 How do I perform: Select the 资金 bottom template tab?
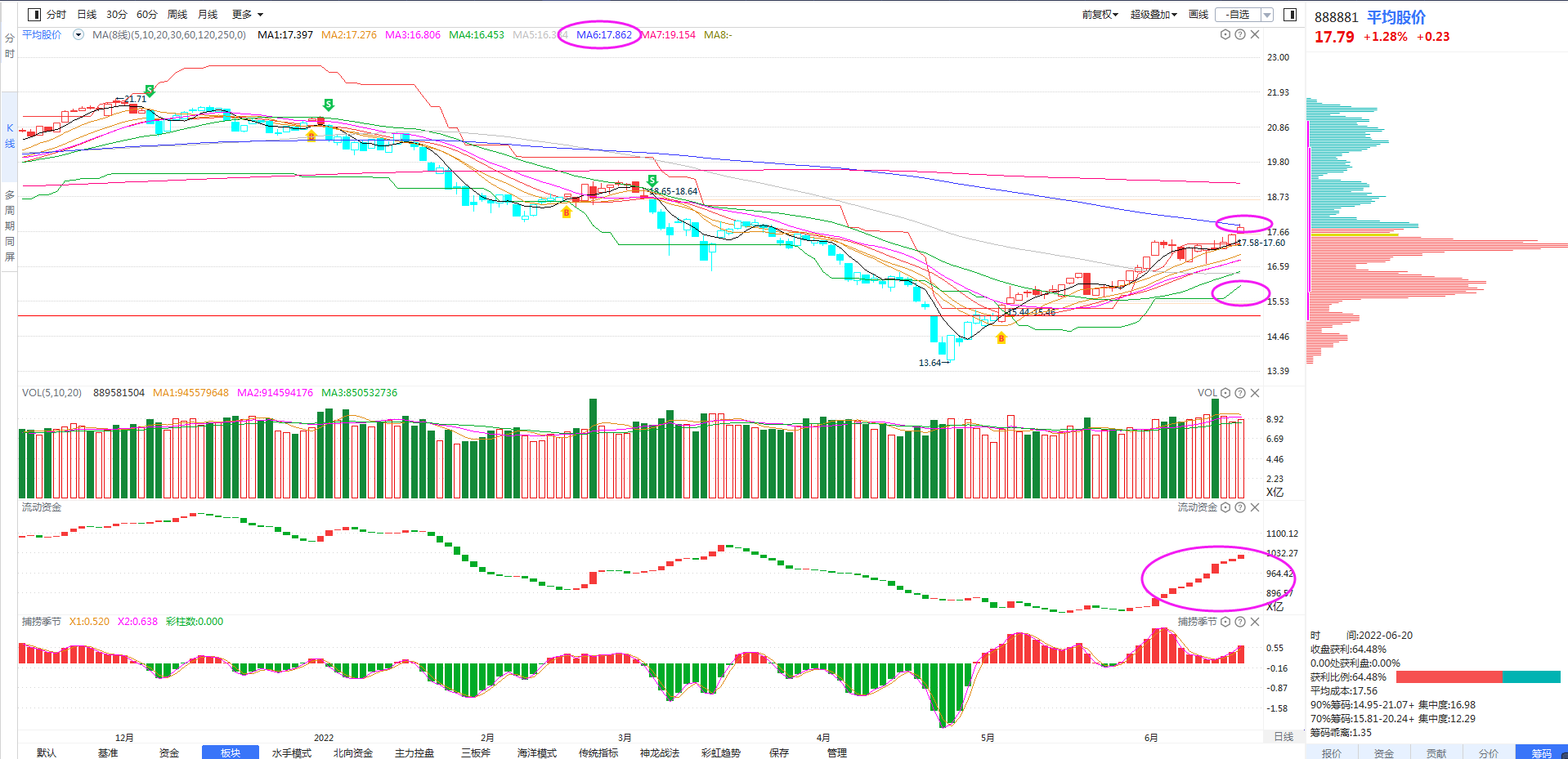169,752
